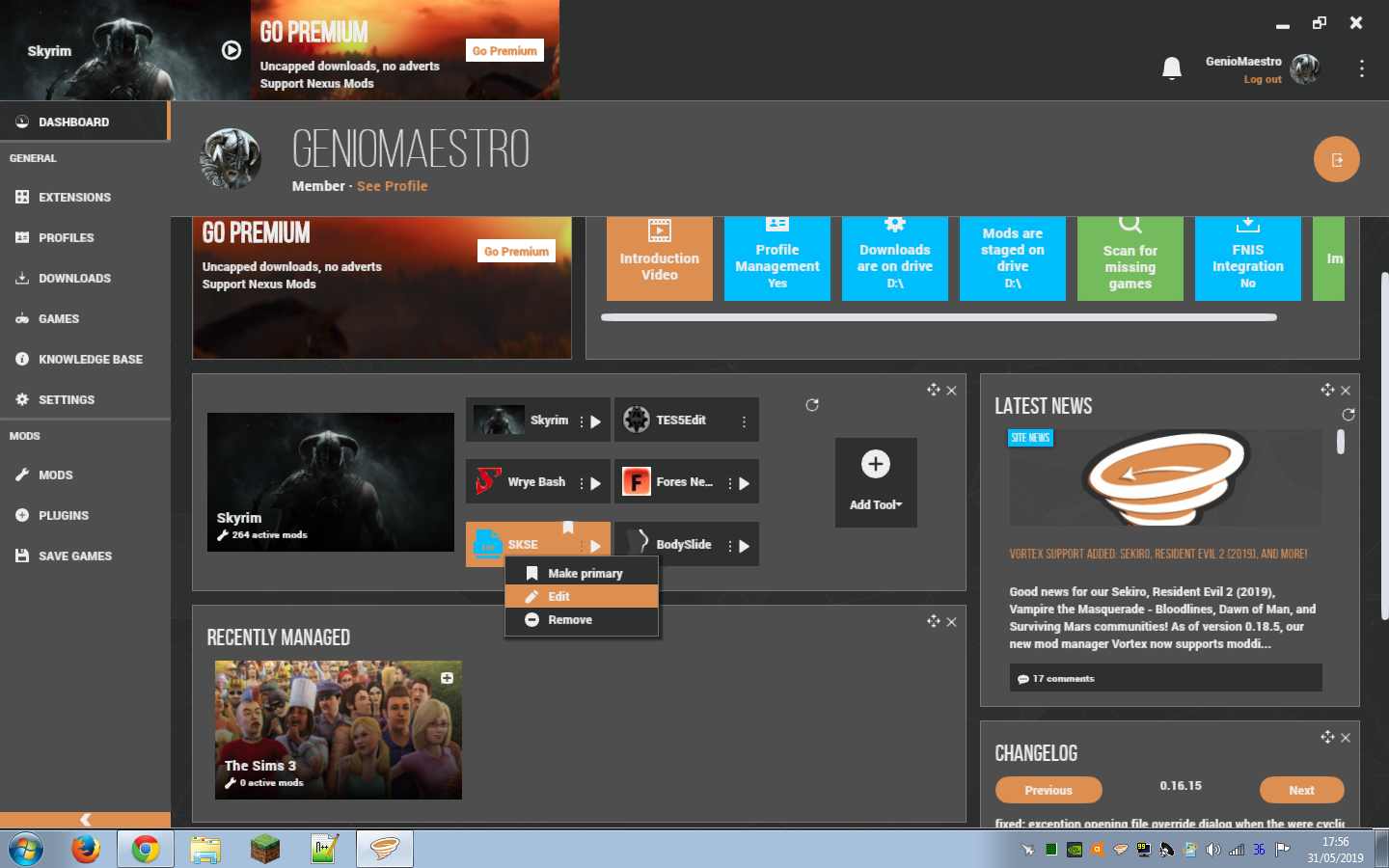Screen dimensions: 1389x868
Task: Click FNIS Integration tile
Action: point(1248,258)
